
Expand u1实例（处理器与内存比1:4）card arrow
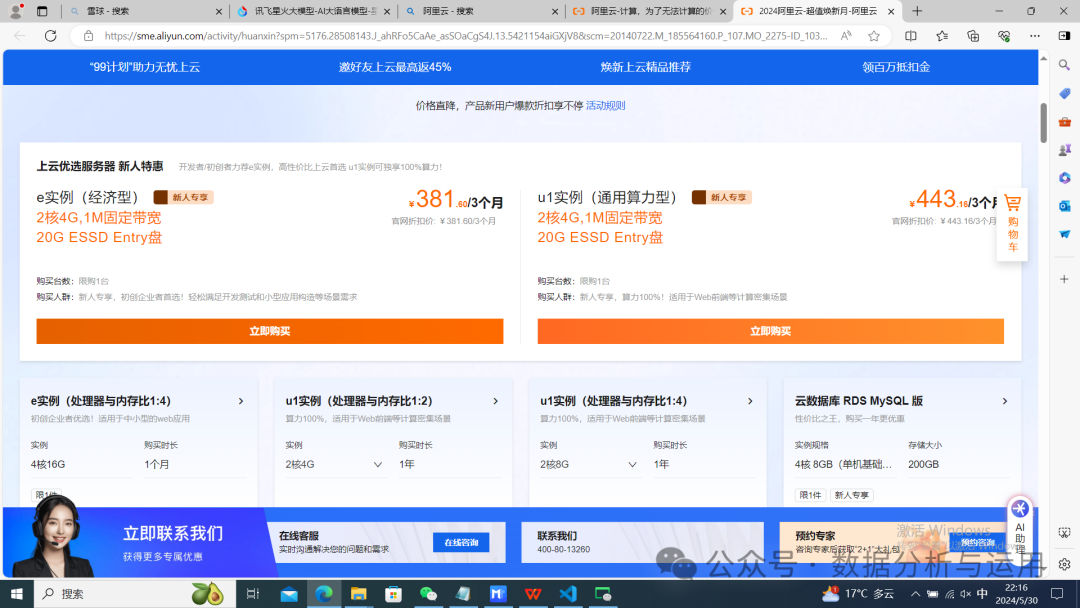(x=750, y=401)
